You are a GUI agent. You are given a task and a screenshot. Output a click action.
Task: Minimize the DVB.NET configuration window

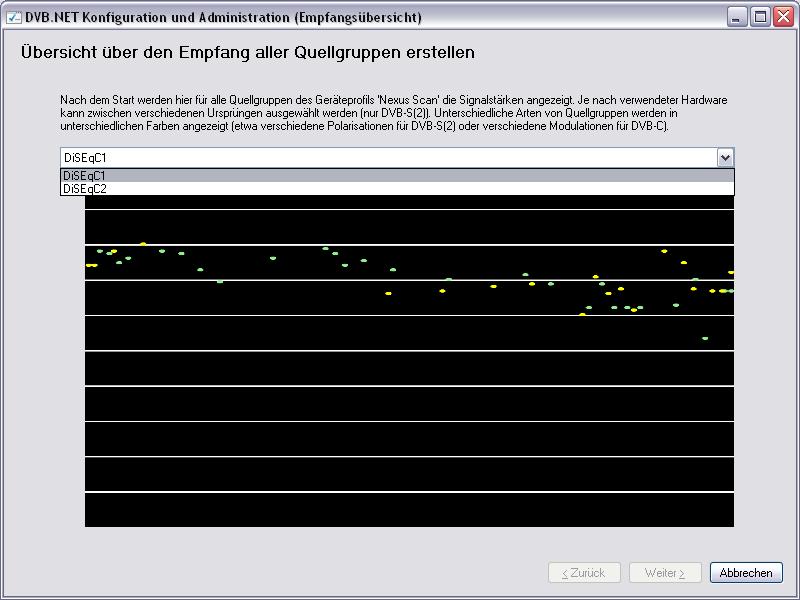click(x=737, y=17)
